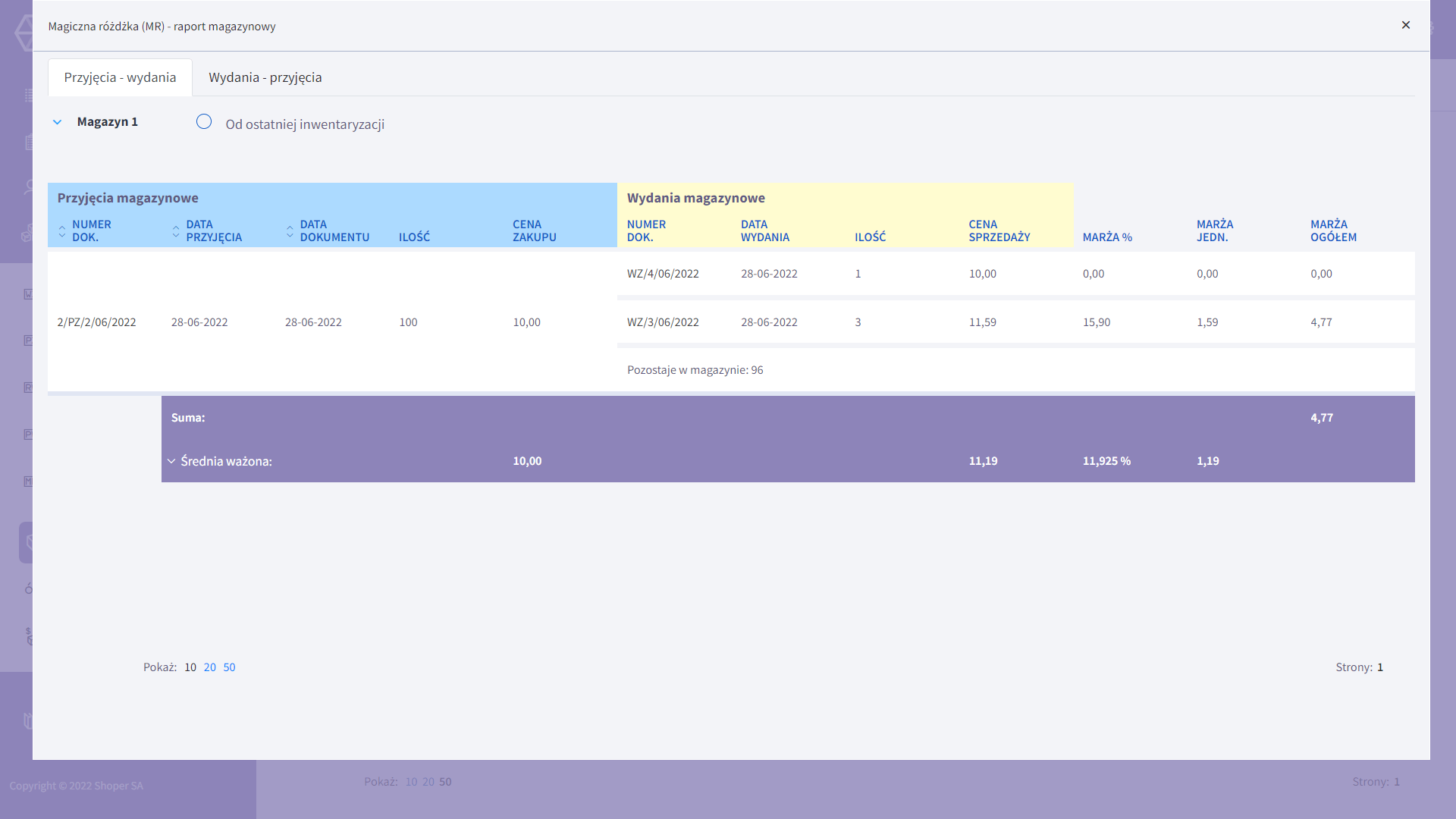Click the Cena zakupu column header
This screenshot has height=819, width=1456.
click(534, 231)
